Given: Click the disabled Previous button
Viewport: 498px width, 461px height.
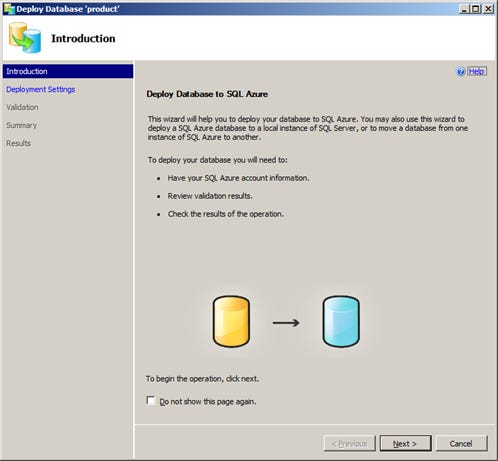Looking at the screenshot, I should [x=350, y=443].
